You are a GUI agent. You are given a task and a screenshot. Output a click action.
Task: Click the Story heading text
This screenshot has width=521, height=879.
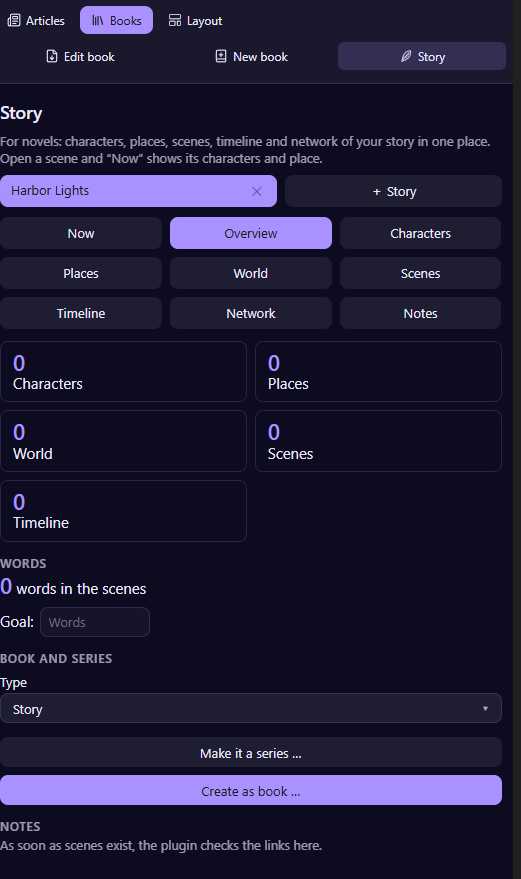pos(21,113)
